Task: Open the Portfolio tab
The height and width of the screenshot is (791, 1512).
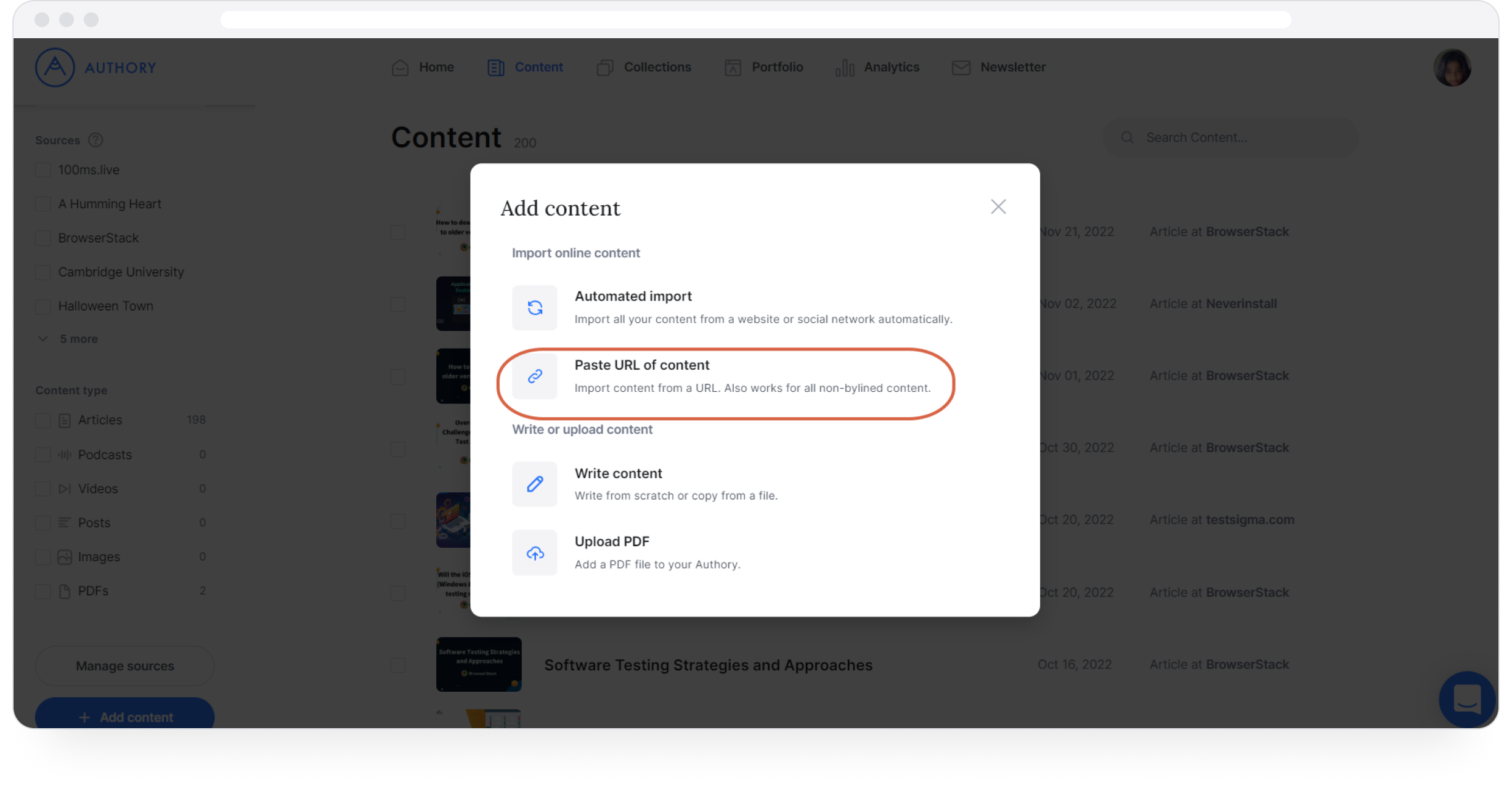Action: (764, 67)
